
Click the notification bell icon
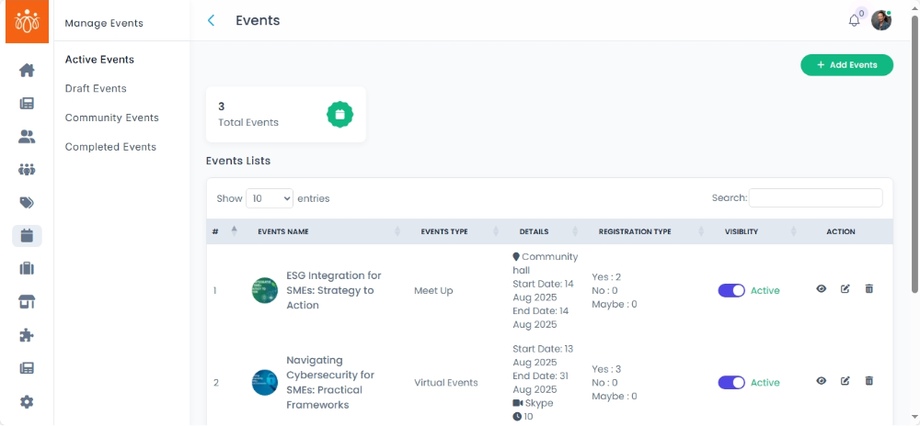coord(854,20)
